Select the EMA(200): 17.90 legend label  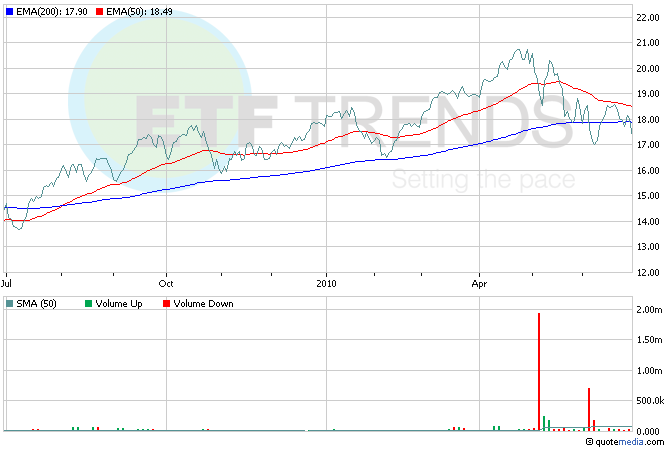(x=51, y=12)
